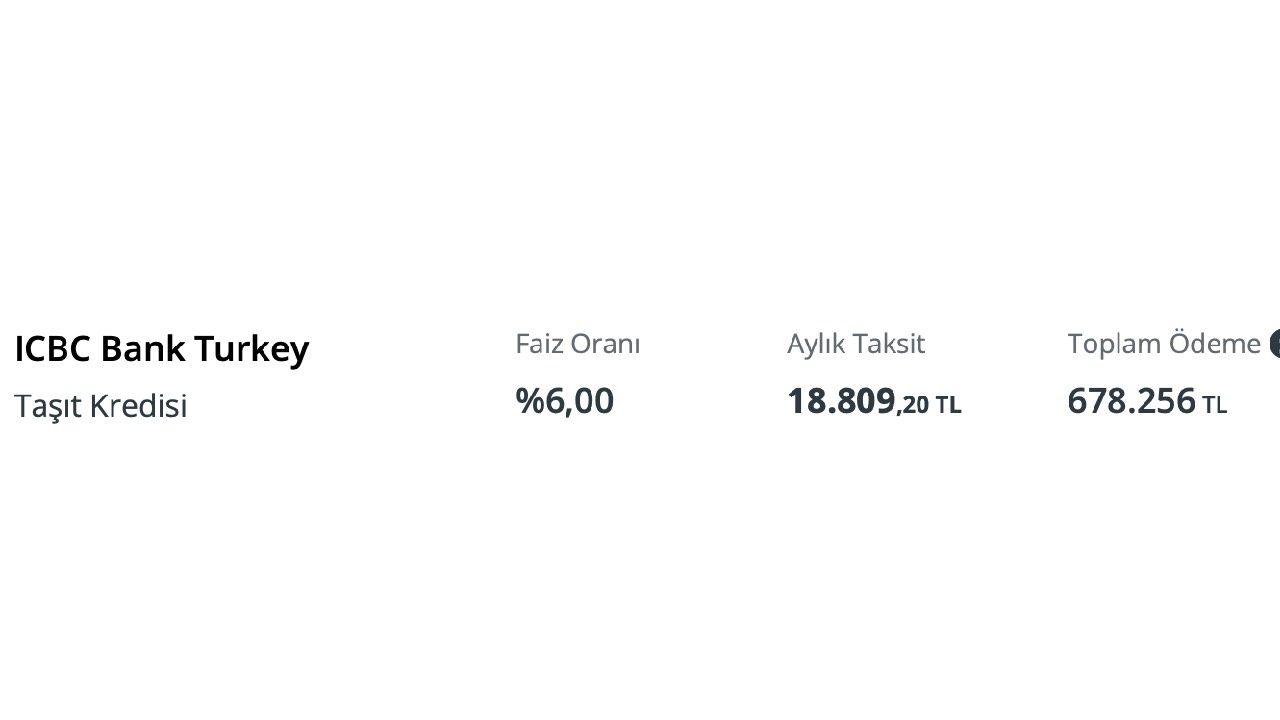
Task: Click the word Bank in the title
Action: (143, 349)
